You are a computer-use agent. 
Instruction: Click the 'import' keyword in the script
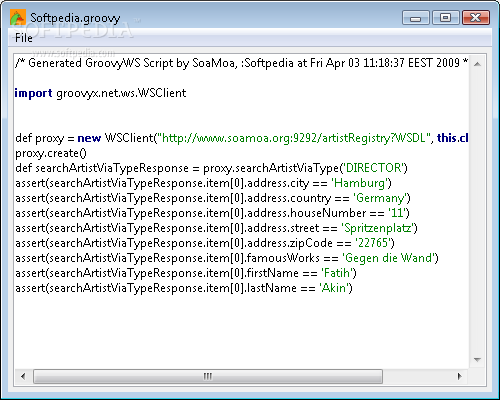tap(33, 93)
